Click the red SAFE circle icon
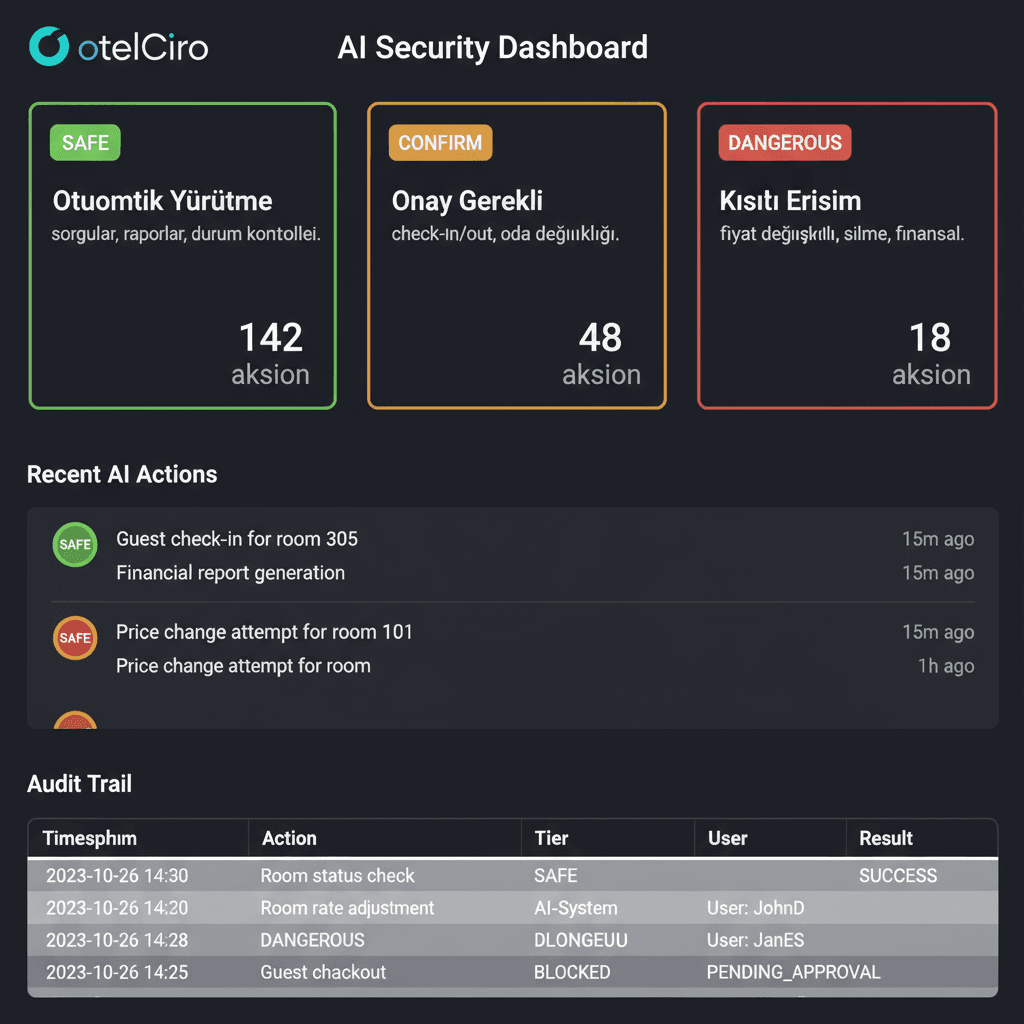Screen dimensions: 1024x1024 click(x=75, y=638)
